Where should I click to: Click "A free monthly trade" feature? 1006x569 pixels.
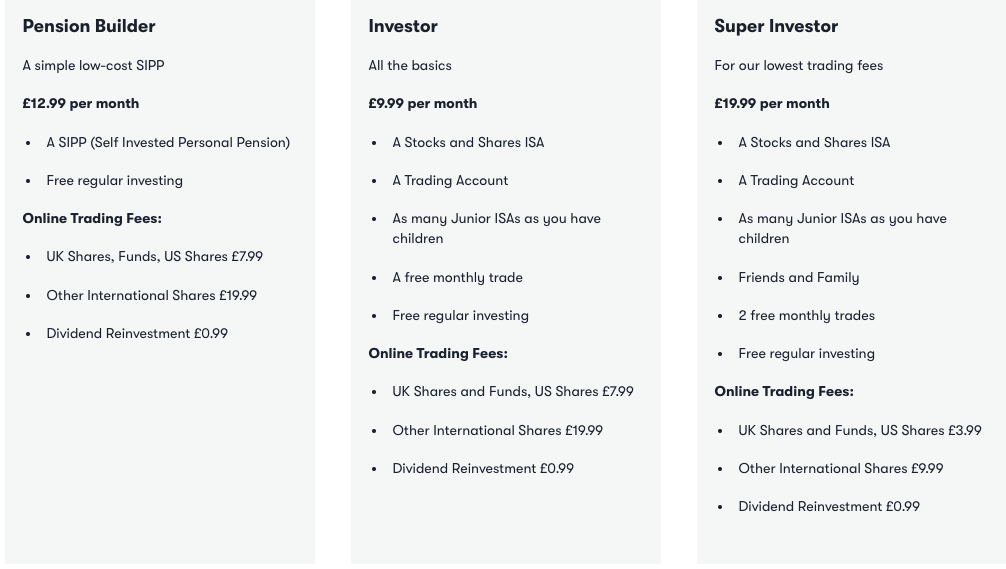click(x=458, y=277)
